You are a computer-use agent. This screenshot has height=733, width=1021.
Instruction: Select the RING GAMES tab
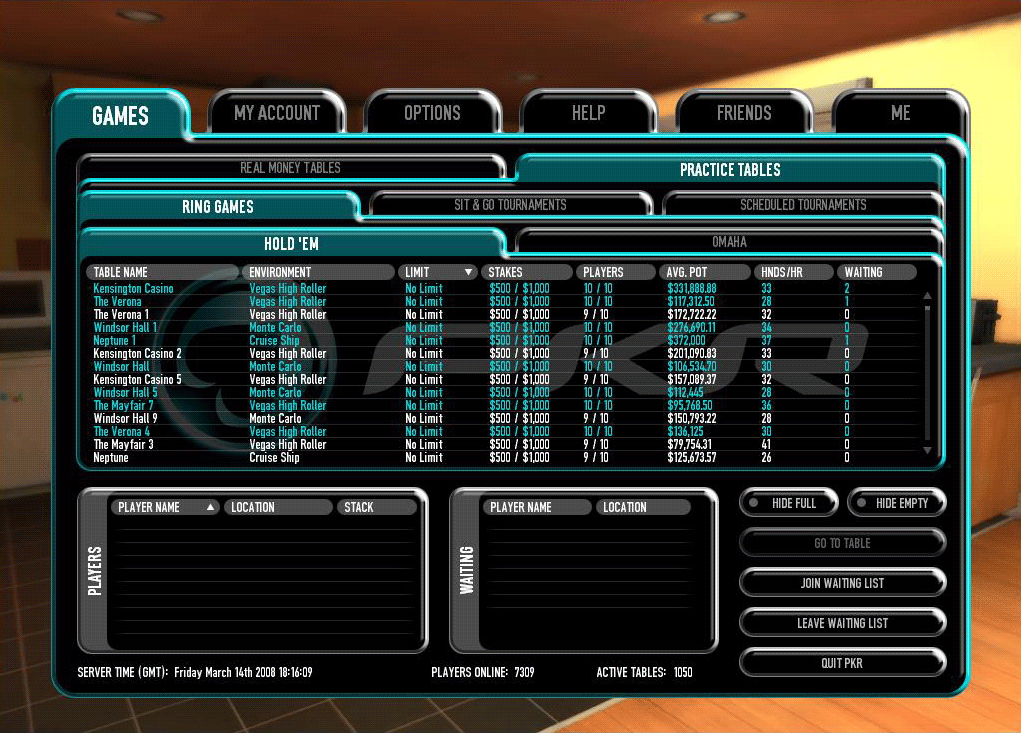218,206
